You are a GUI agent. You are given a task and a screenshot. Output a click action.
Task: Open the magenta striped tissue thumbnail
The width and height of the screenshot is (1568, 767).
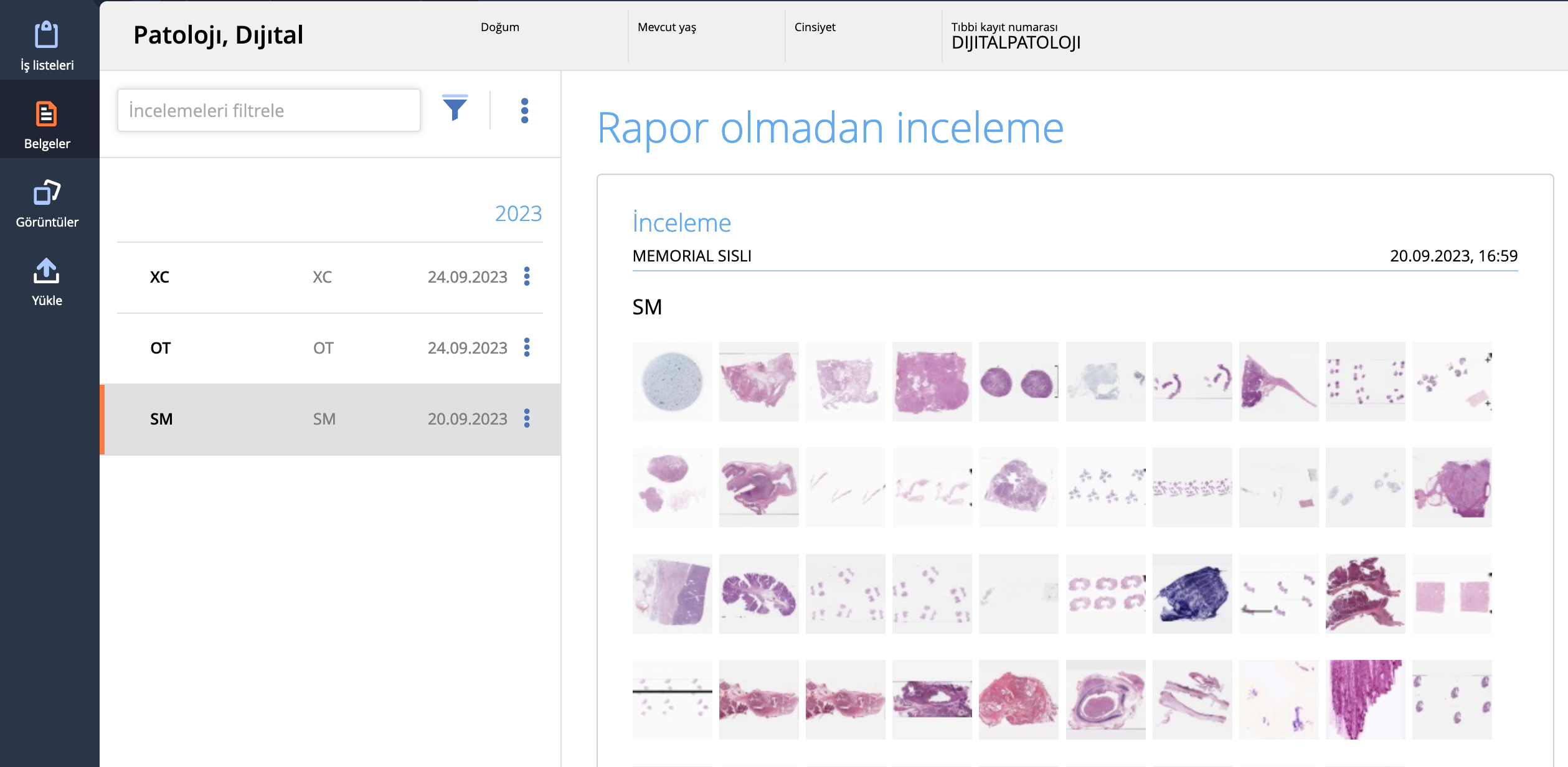click(1365, 700)
